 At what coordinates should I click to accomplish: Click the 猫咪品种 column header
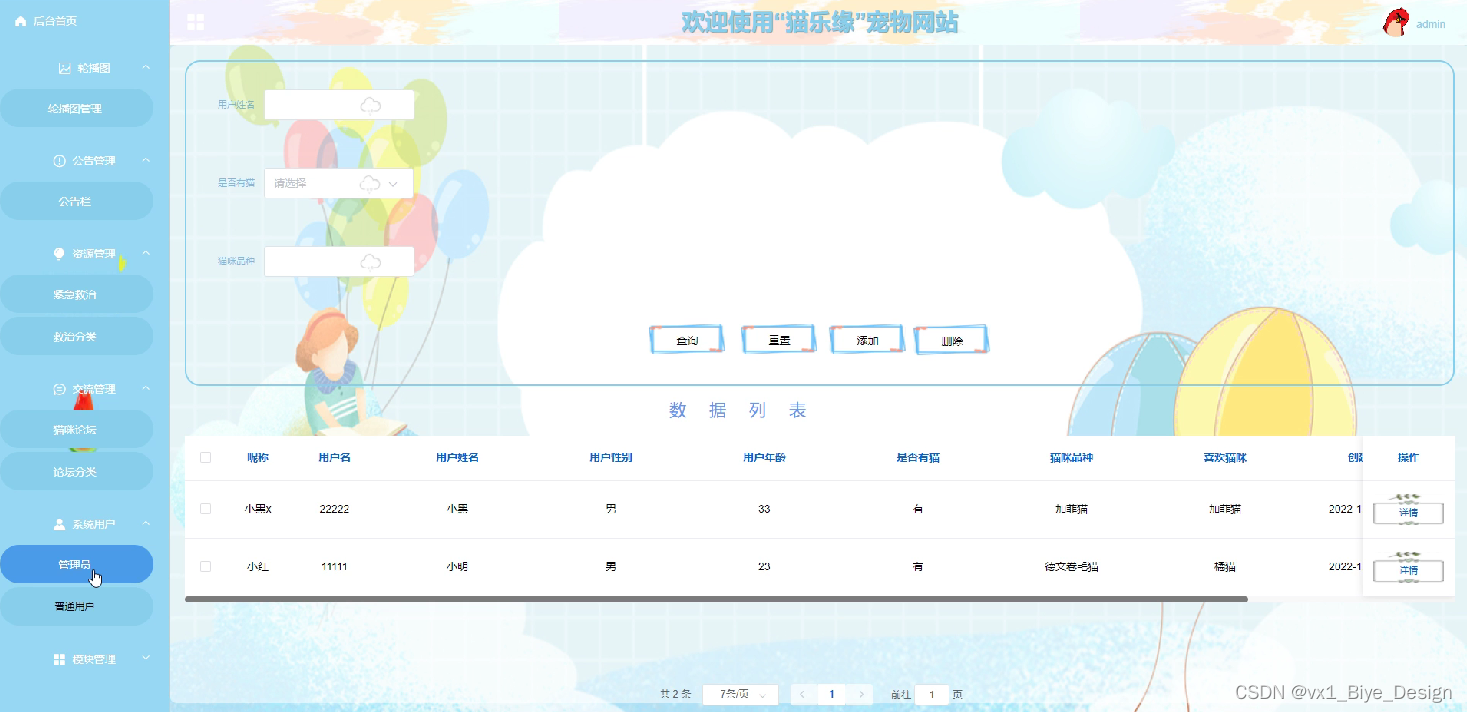pos(1071,458)
